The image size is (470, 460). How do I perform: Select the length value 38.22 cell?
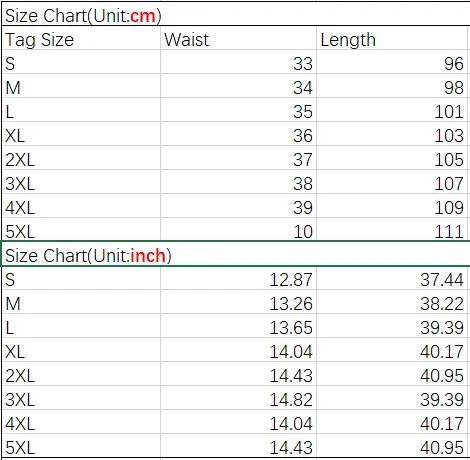click(392, 302)
